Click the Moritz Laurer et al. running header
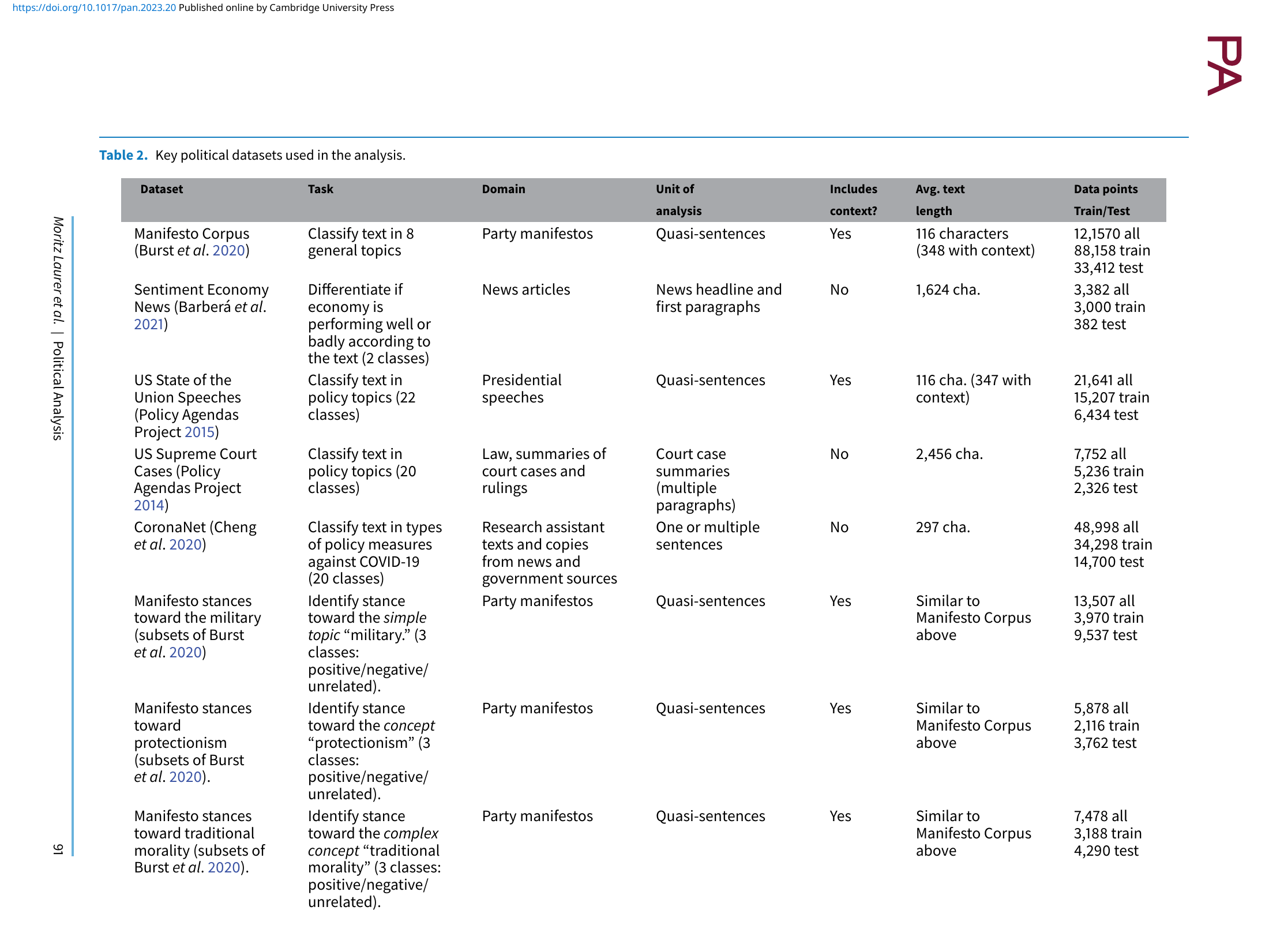The image size is (1269, 952). (58, 270)
